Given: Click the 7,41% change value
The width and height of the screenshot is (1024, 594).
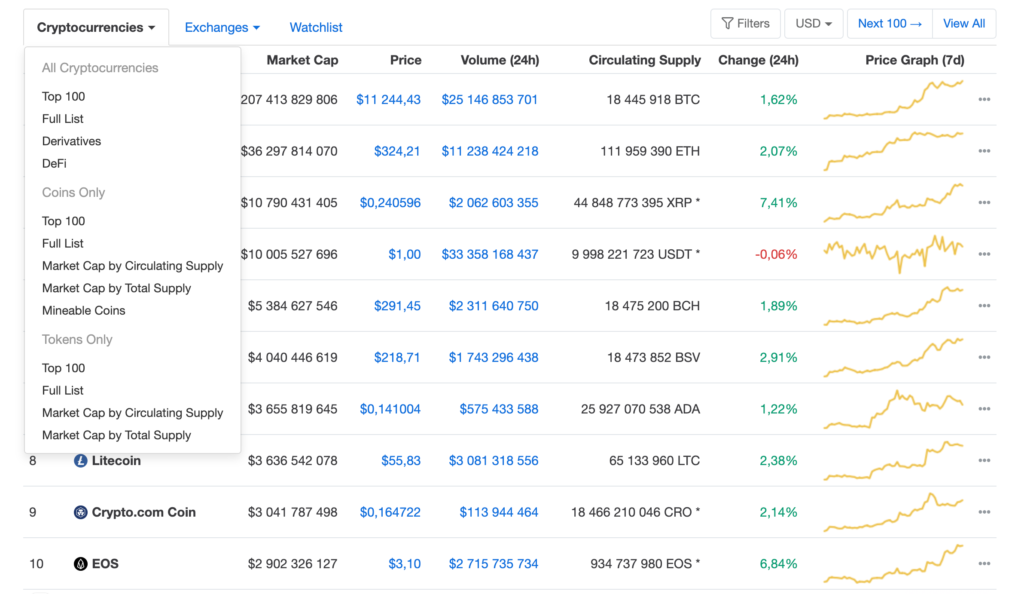Looking at the screenshot, I should [778, 202].
